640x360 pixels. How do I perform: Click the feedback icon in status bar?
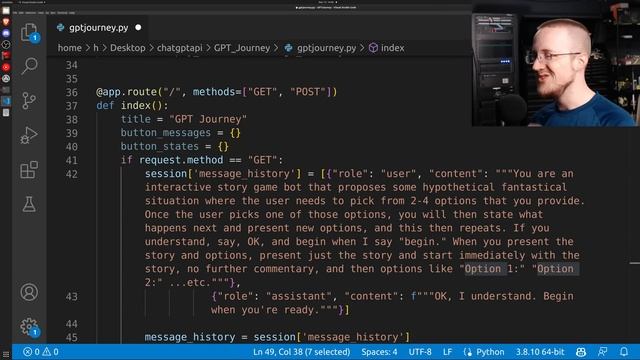point(602,352)
